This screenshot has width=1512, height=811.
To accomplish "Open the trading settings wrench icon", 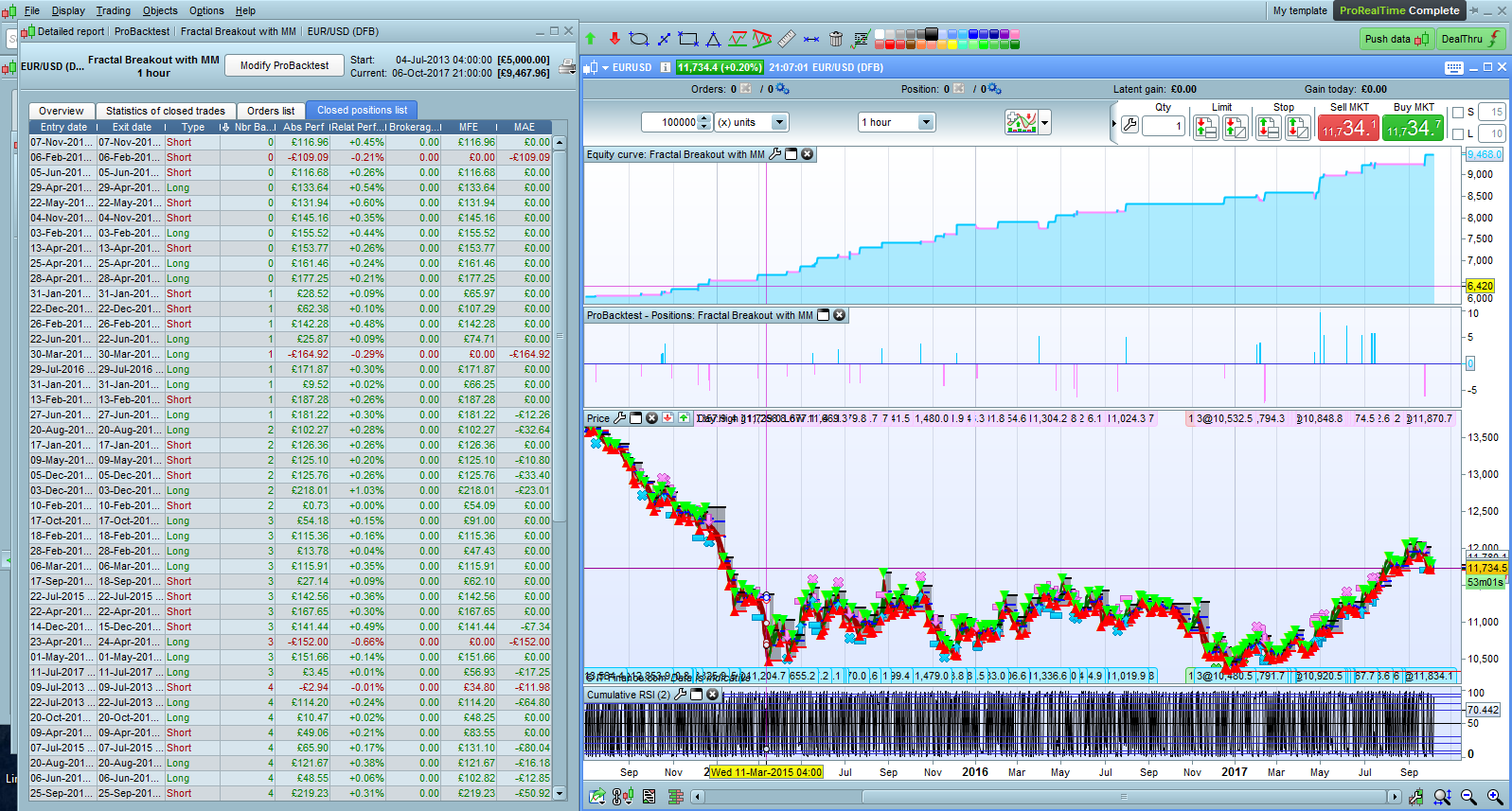I will coord(1130,125).
